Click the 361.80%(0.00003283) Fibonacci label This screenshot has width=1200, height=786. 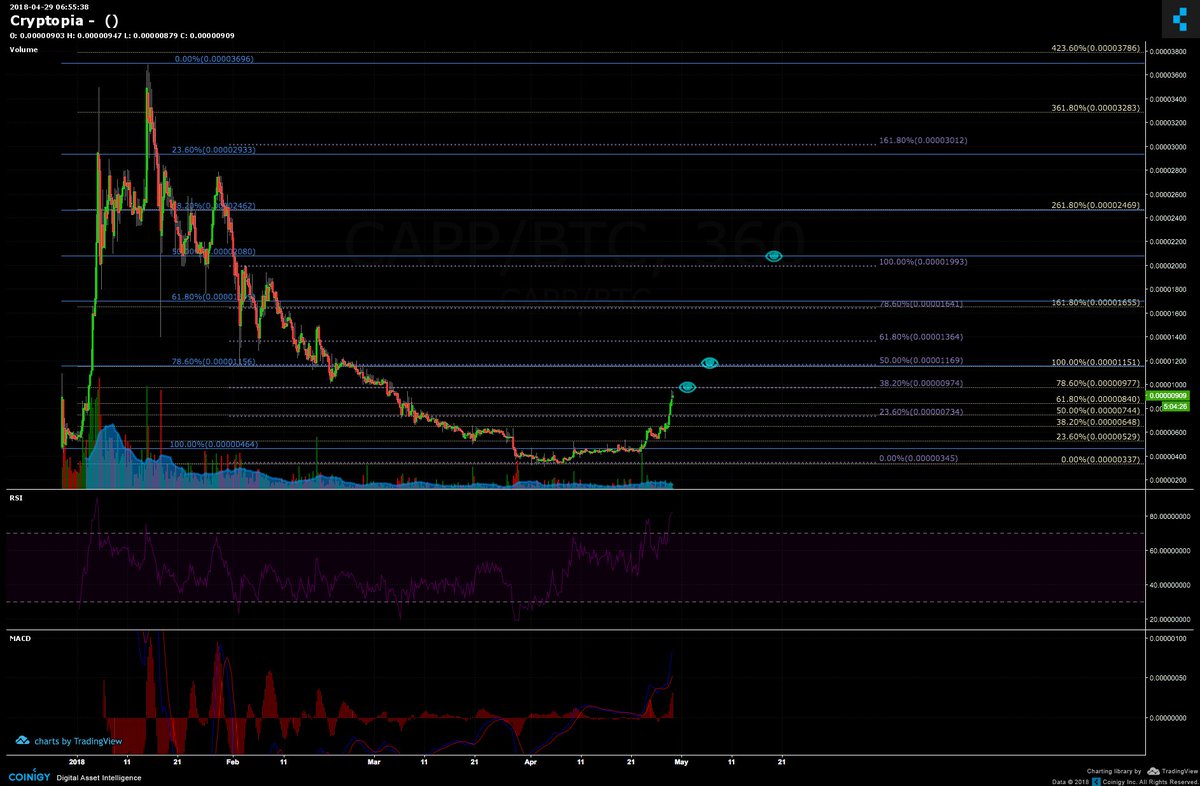[1097, 107]
